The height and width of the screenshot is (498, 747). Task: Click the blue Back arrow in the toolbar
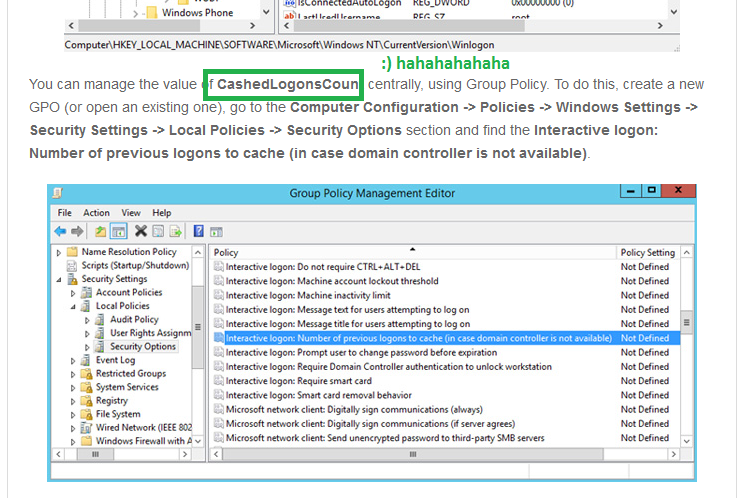[60, 232]
